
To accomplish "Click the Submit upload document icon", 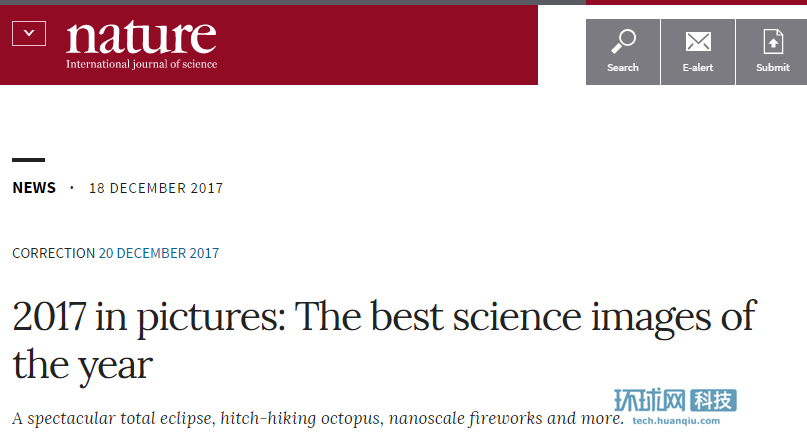I will 773,42.
